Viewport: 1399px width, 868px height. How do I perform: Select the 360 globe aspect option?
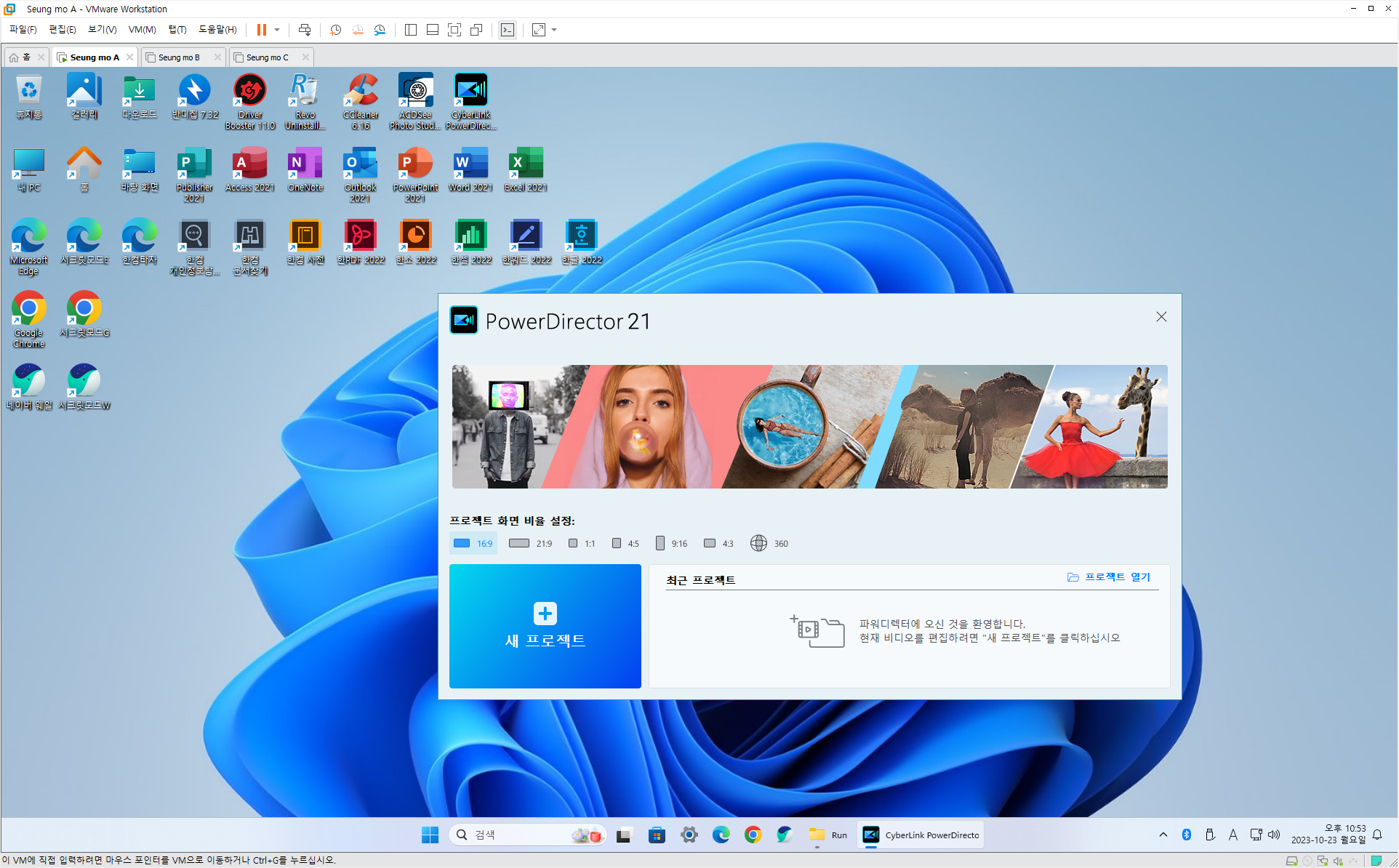point(769,543)
